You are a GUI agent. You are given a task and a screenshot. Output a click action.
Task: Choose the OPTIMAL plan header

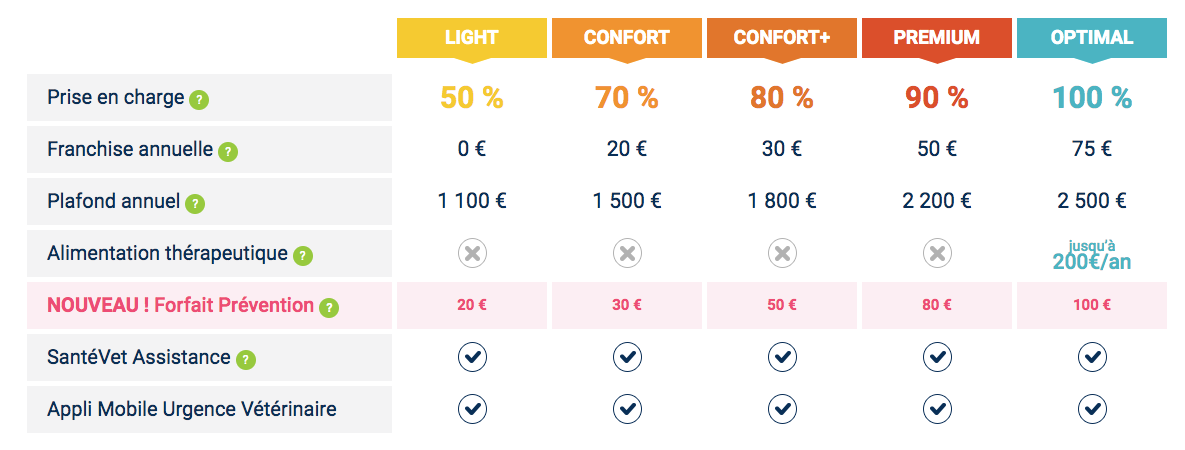(x=1091, y=38)
